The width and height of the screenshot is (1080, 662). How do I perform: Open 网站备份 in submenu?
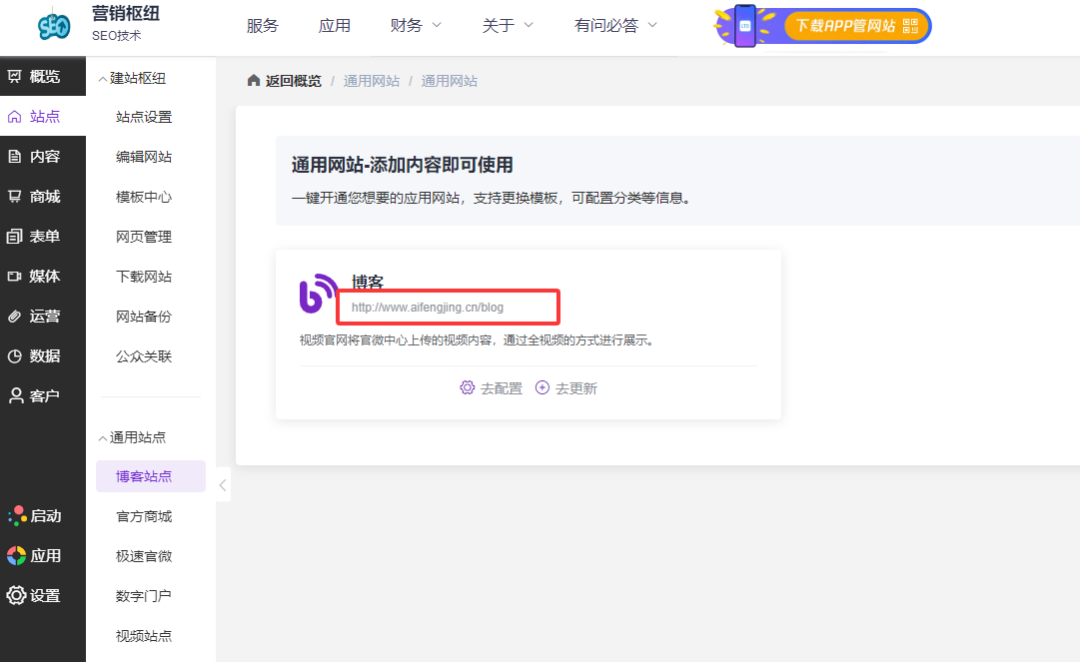[x=144, y=317]
